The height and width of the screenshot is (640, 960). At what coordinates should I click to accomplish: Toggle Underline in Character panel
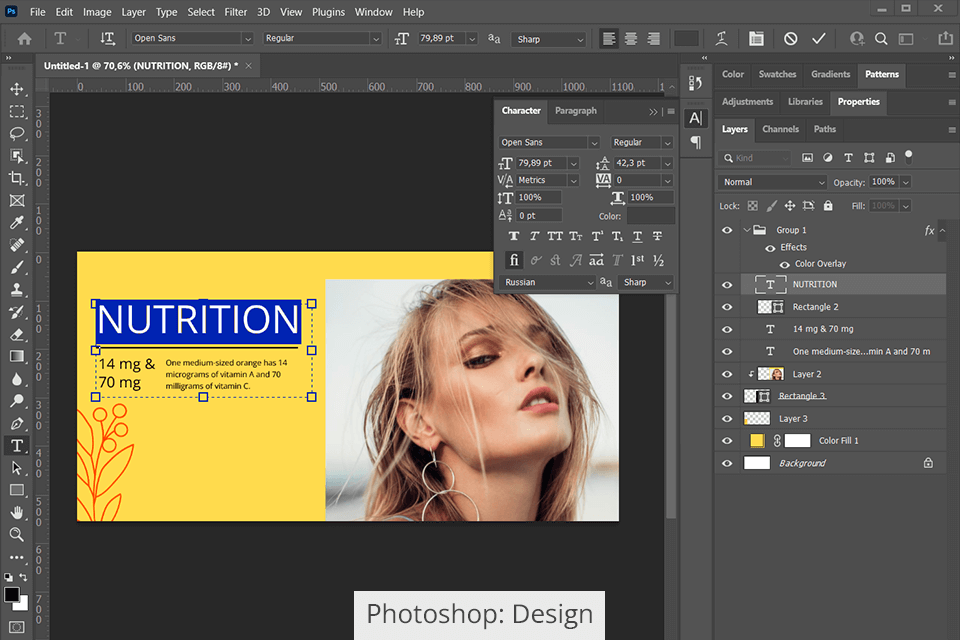pyautogui.click(x=637, y=236)
